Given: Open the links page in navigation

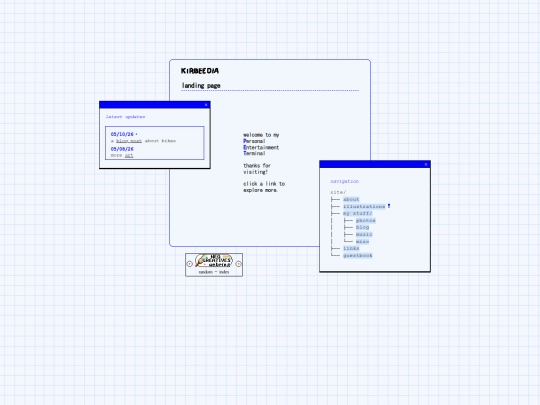Looking at the screenshot, I should click(351, 248).
